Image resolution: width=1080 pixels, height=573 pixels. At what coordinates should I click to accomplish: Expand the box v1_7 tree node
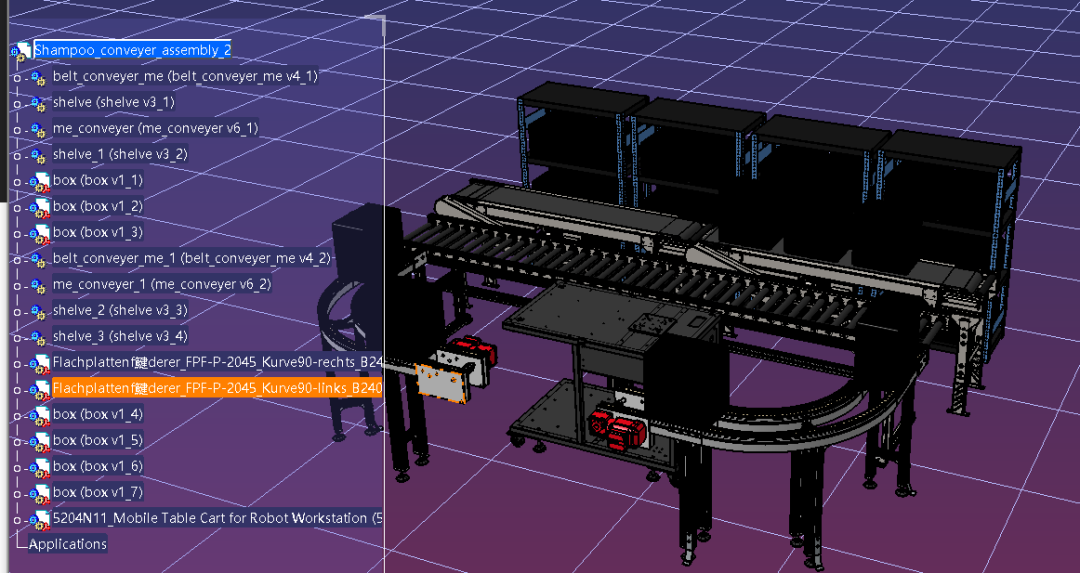point(17,494)
